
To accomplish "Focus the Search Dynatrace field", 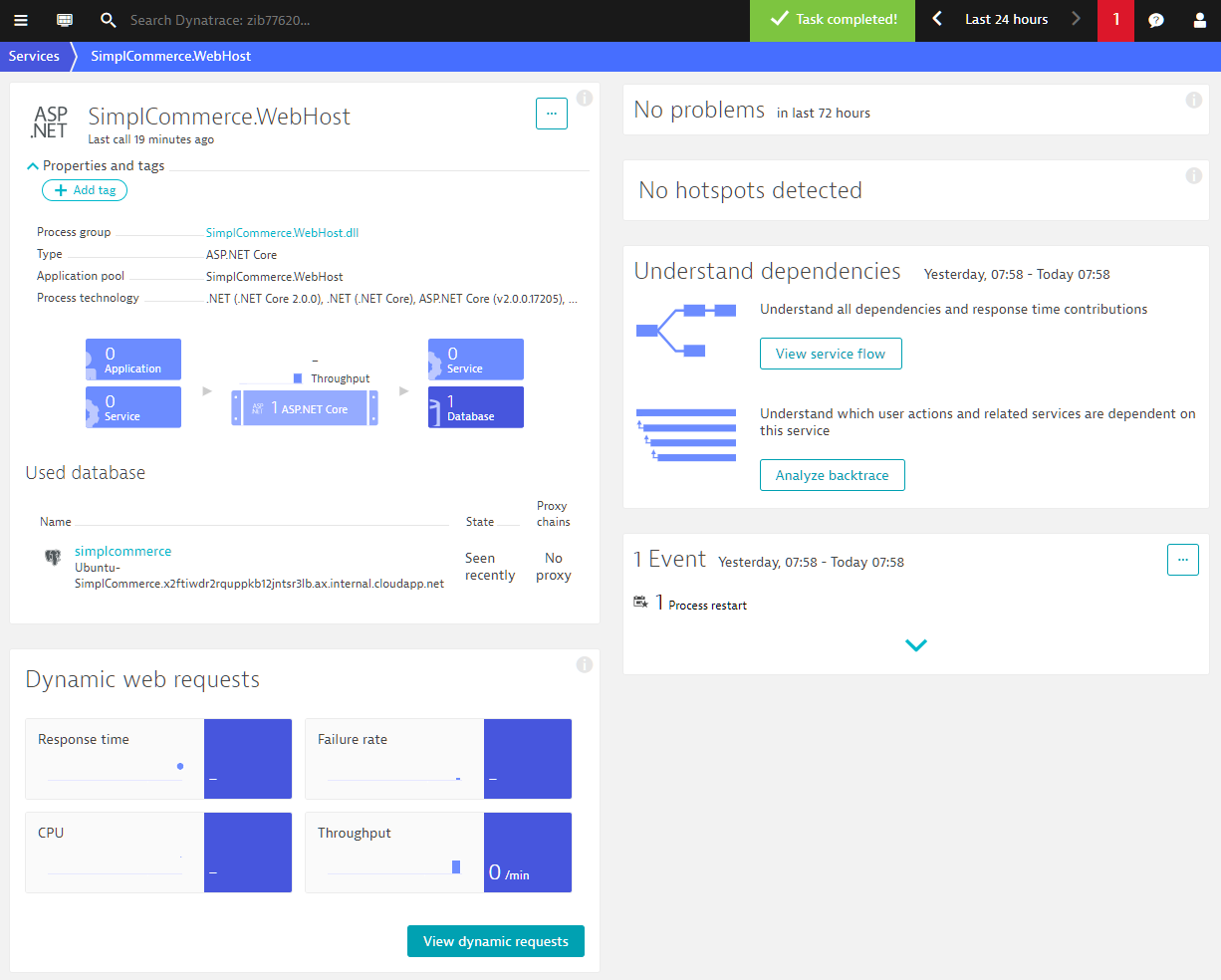I will click(220, 20).
